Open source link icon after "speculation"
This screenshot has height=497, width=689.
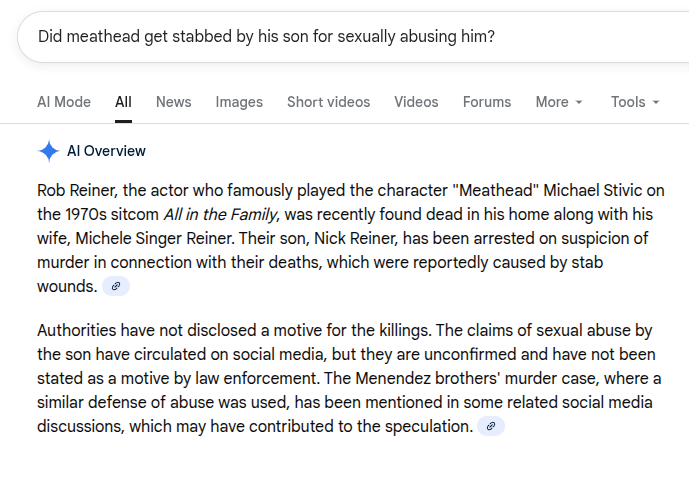click(490, 426)
